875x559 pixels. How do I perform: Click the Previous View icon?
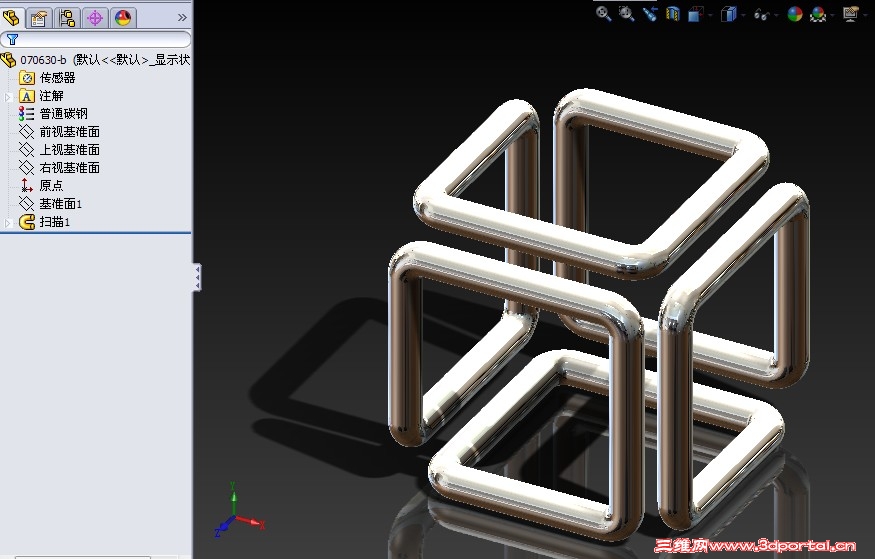650,14
